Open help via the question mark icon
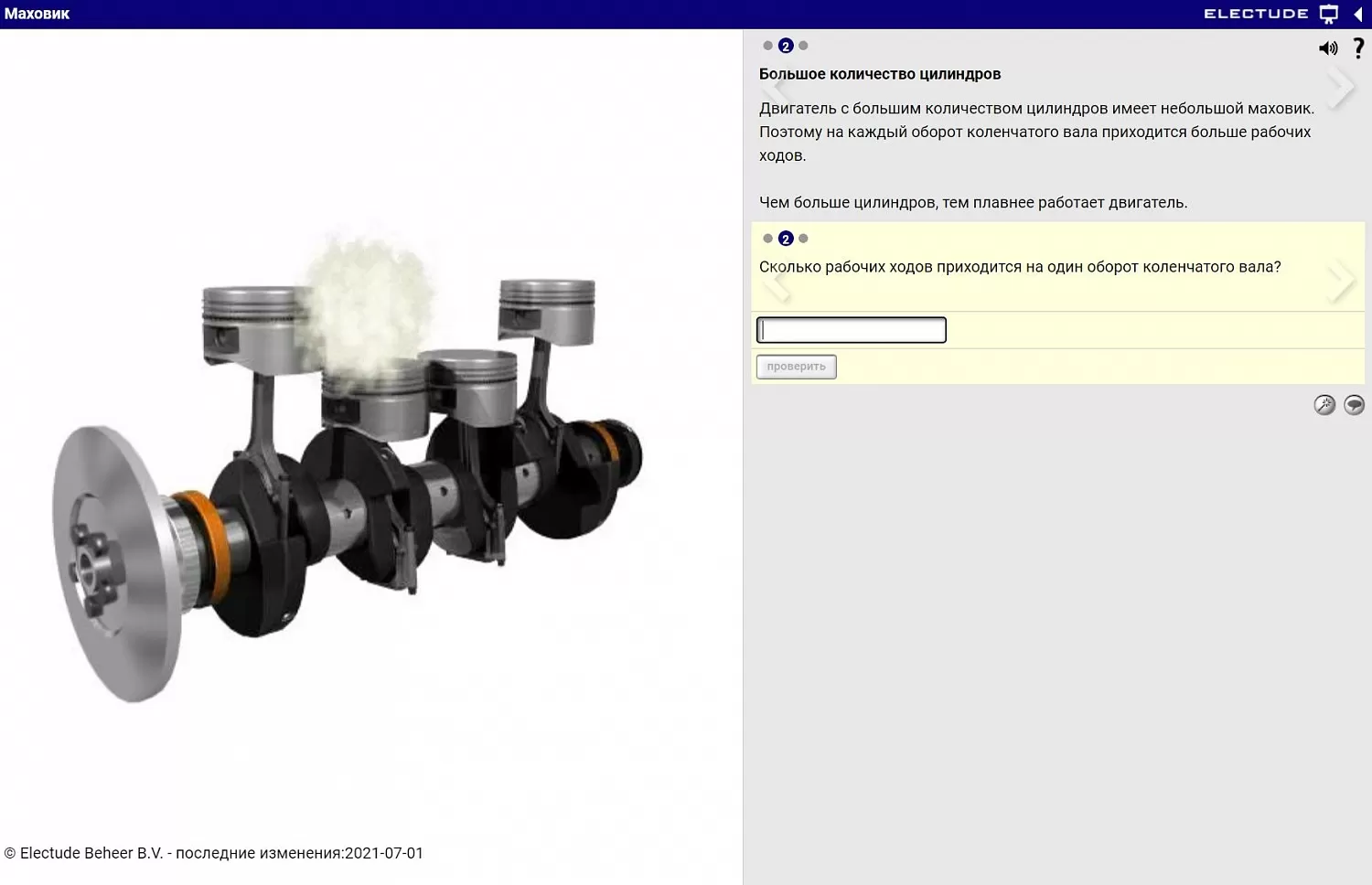The width and height of the screenshot is (1372, 885). point(1358,48)
